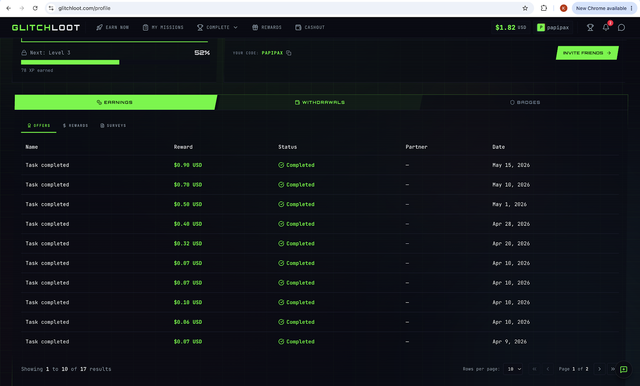The image size is (640, 386).
Task: Click the Invite Friends button
Action: tap(587, 53)
